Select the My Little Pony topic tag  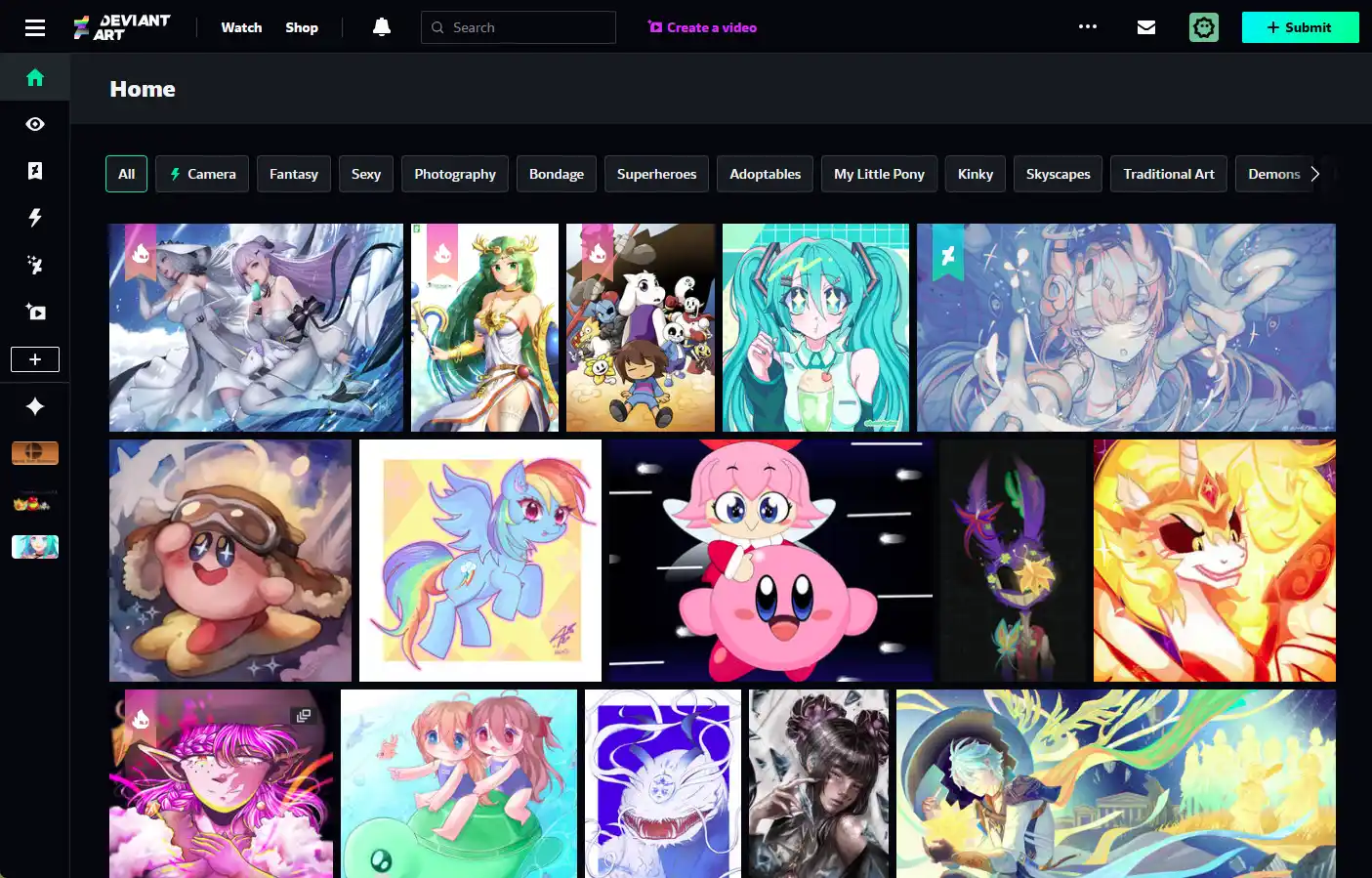click(879, 174)
